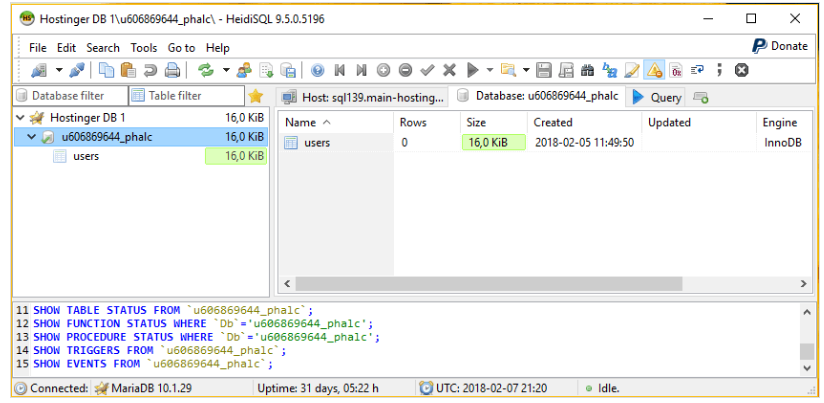Open dropdown arrow beside Load SQL file

[526, 70]
